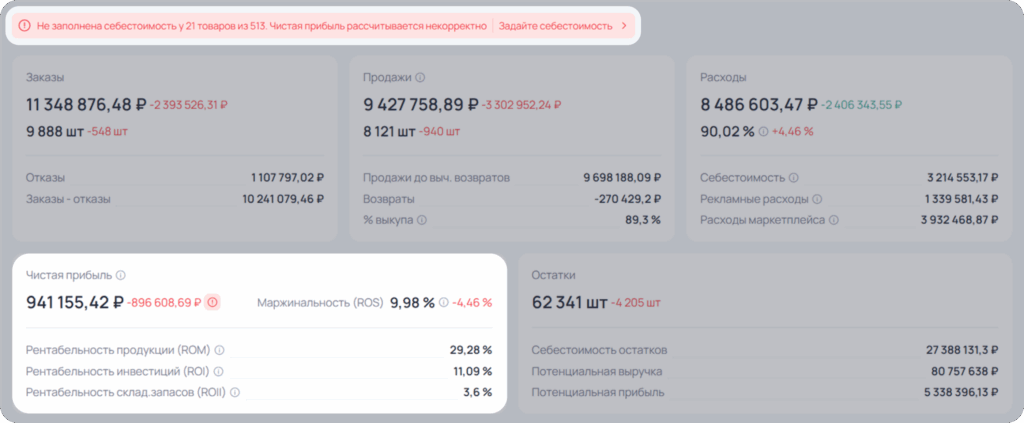The height and width of the screenshot is (423, 1024).
Task: Click the 'Не заполнена себестоимость' alert text
Action: 262,26
